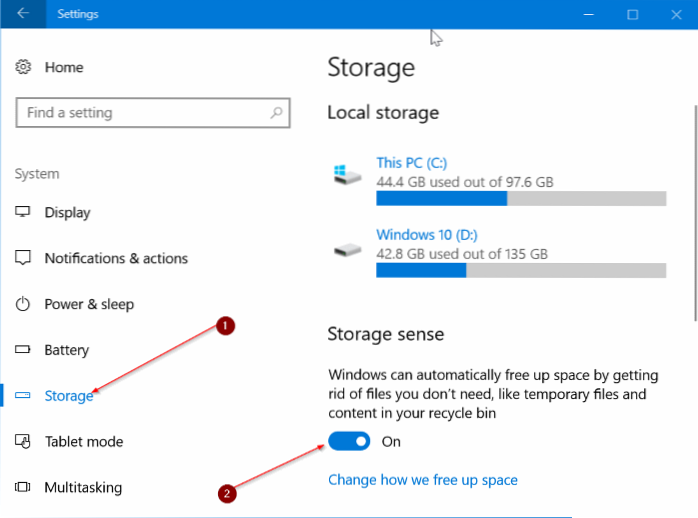Viewport: 698px width, 518px height.
Task: Click the back arrow in title bar
Action: tap(23, 15)
